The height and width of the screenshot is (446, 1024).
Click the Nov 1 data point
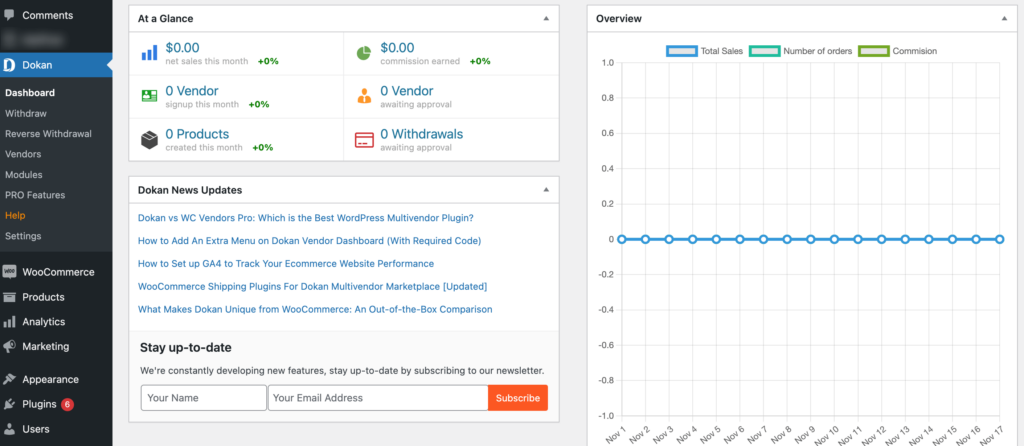coord(622,240)
